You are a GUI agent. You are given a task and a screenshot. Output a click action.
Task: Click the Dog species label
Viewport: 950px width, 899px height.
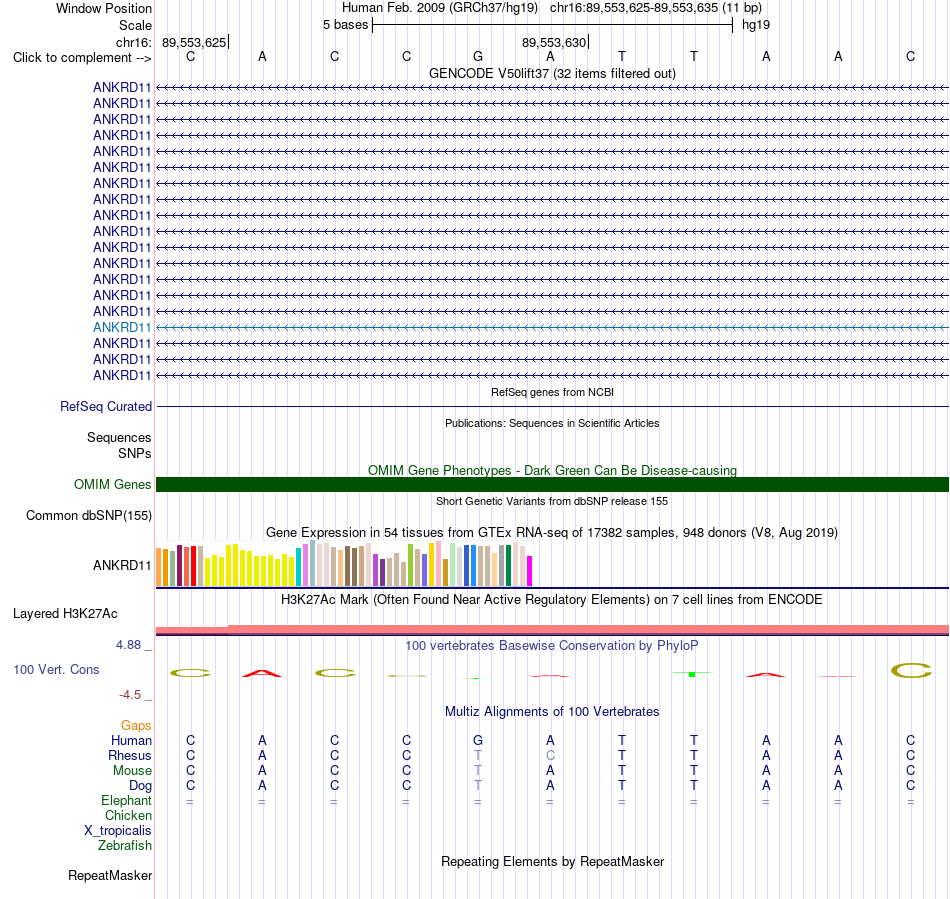140,786
